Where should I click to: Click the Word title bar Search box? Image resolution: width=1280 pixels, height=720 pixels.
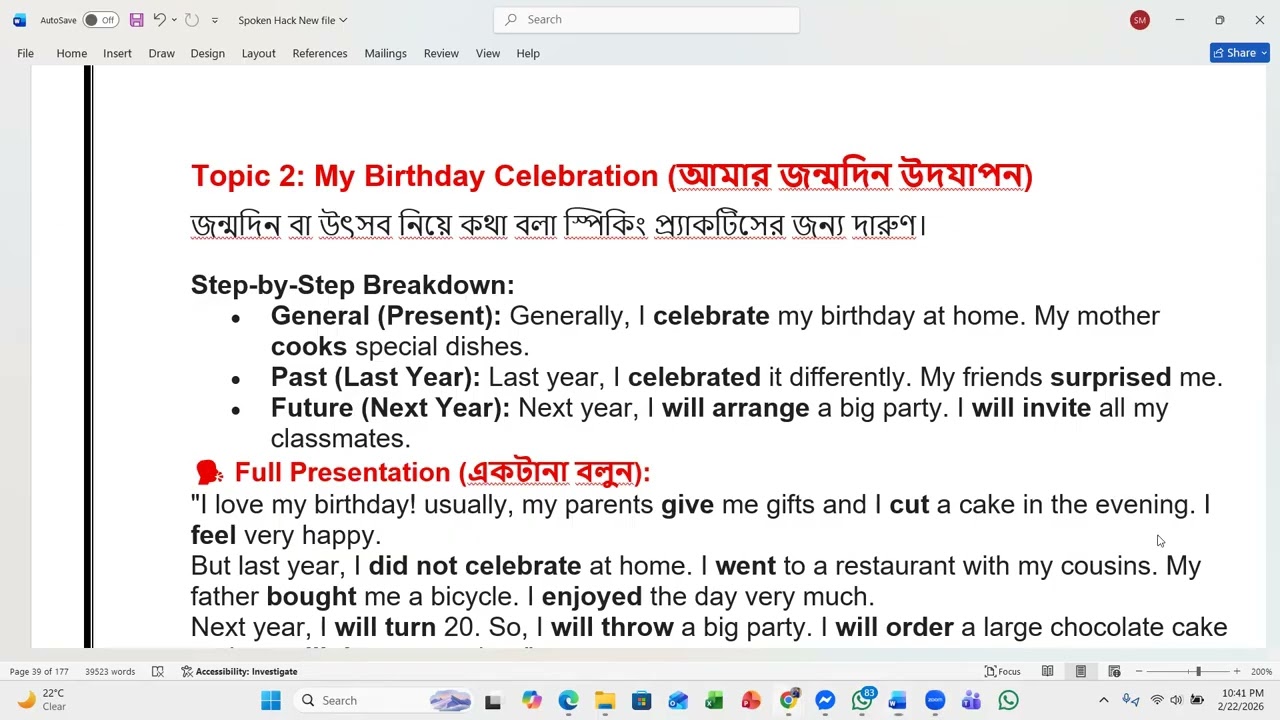point(646,19)
